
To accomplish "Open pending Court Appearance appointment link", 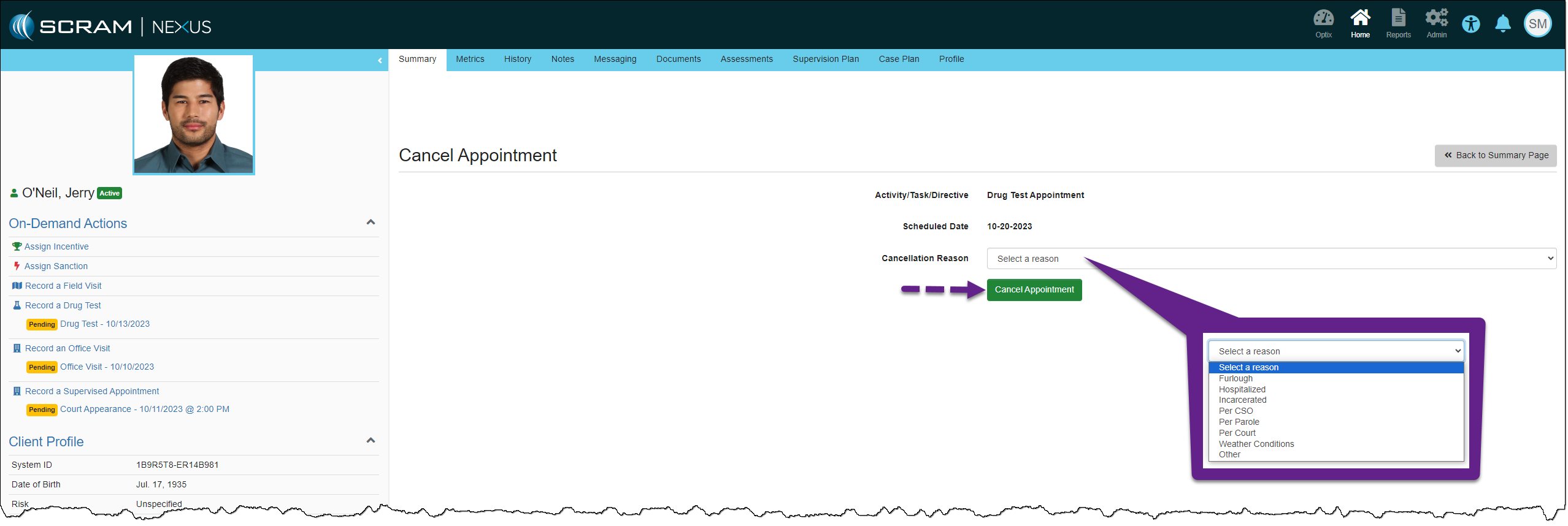I will (x=145, y=410).
